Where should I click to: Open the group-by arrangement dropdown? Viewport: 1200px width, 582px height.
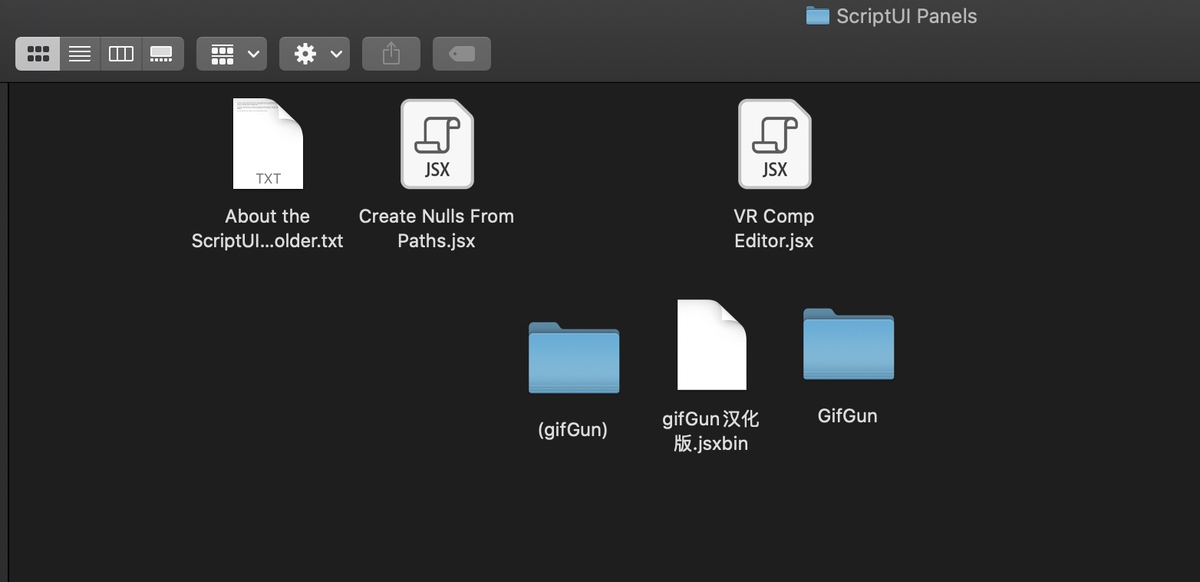point(232,54)
